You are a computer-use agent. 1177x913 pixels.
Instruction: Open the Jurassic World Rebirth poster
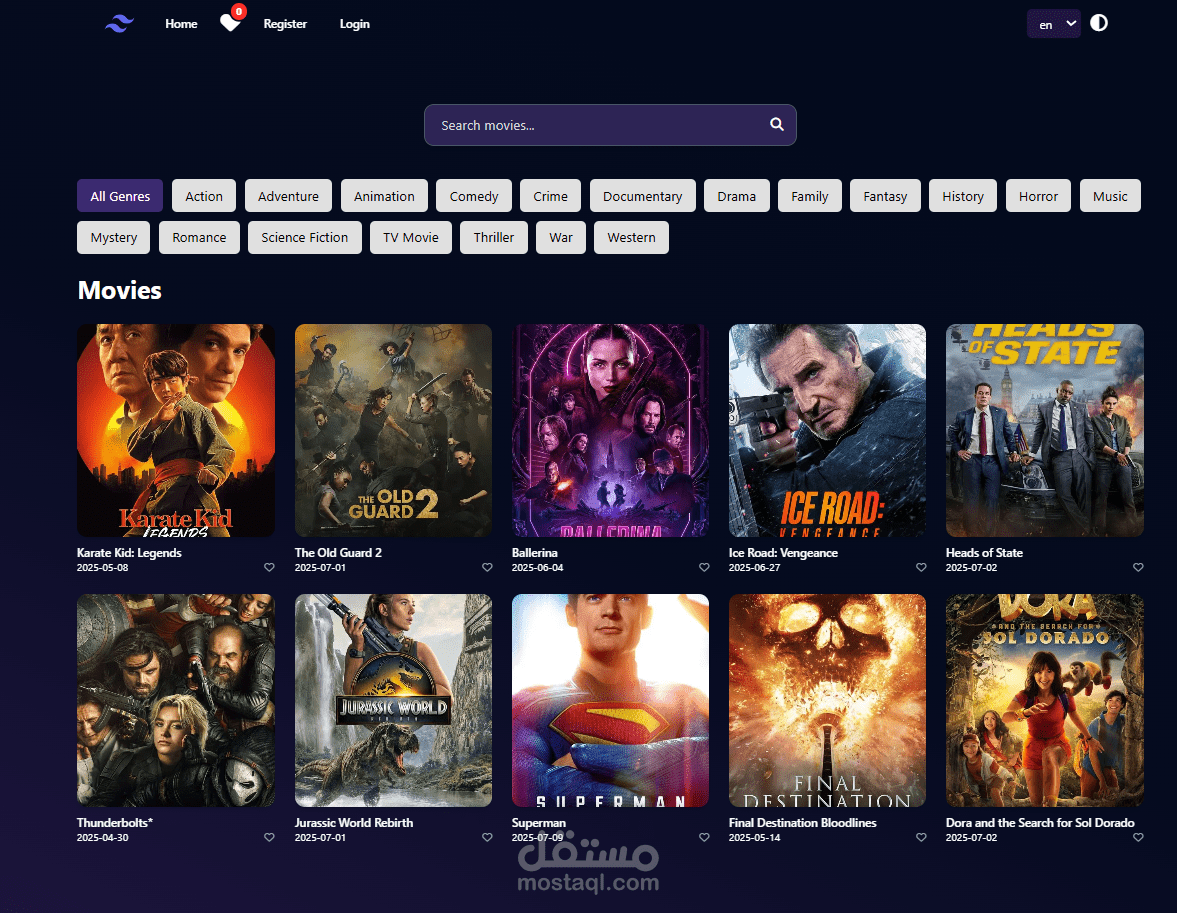pyautogui.click(x=393, y=701)
